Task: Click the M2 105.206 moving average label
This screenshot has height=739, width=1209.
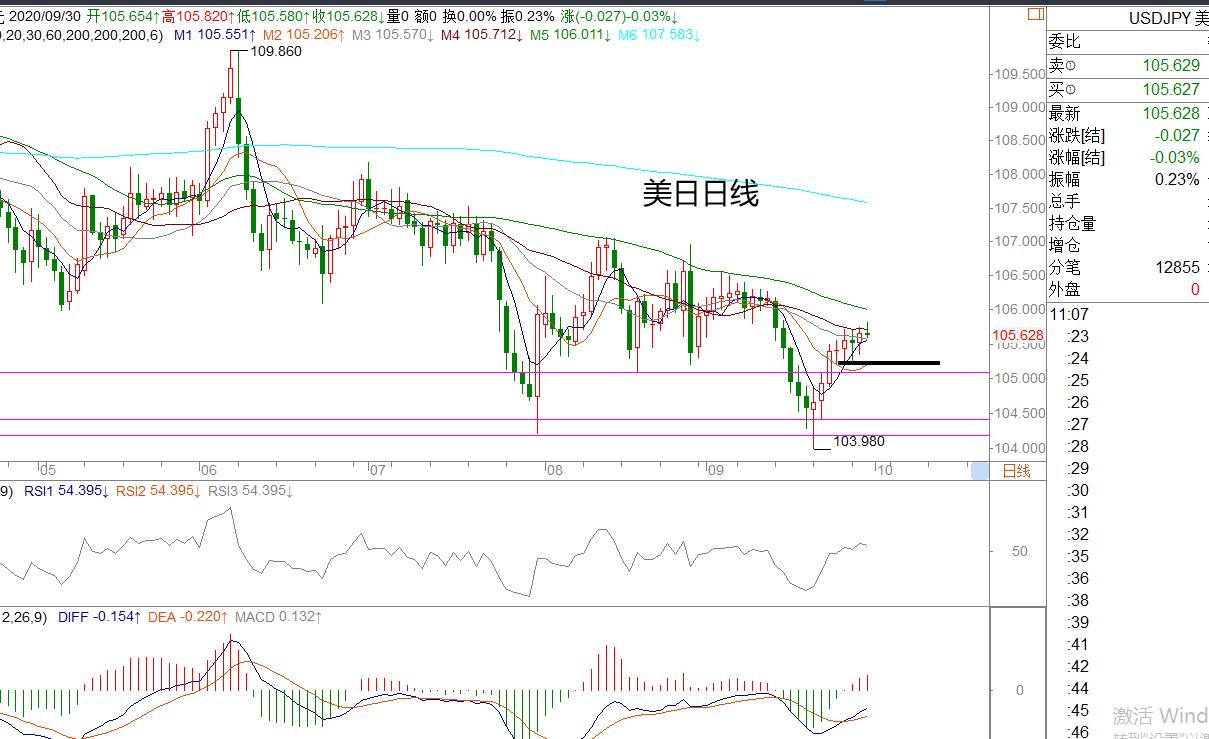Action: point(305,34)
